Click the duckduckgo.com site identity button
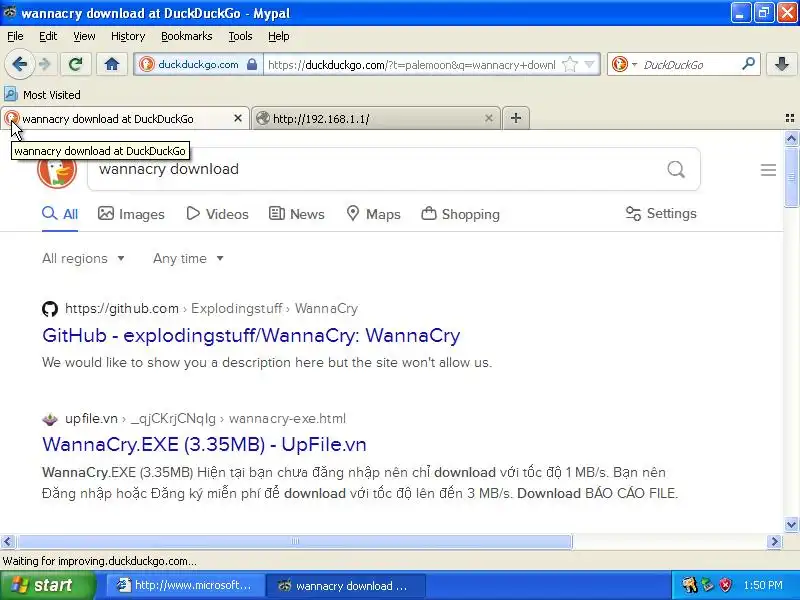This screenshot has width=800, height=600. pos(198,64)
